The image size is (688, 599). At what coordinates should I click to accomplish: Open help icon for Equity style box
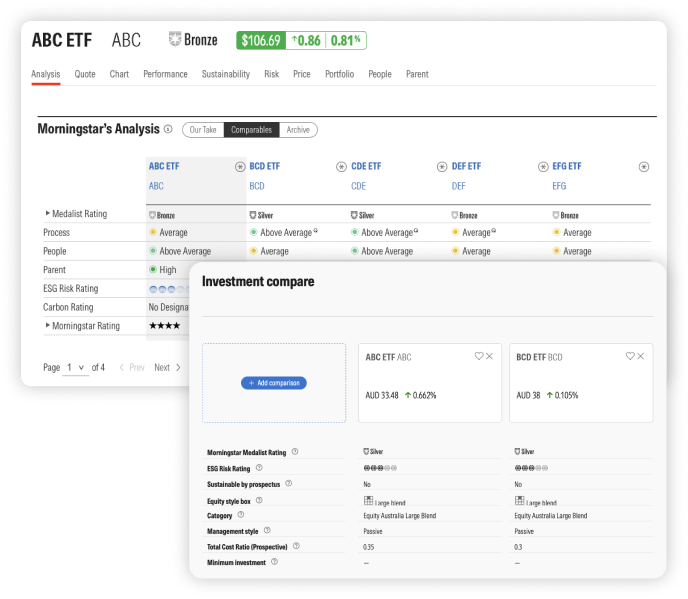[259, 500]
